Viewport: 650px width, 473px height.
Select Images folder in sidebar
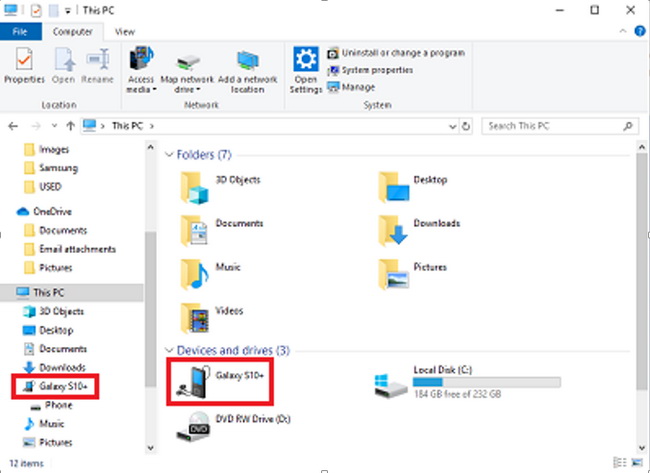(46, 149)
